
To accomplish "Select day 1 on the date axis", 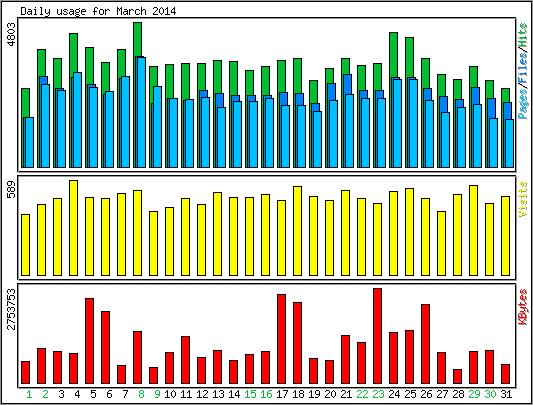I will [x=29, y=394].
